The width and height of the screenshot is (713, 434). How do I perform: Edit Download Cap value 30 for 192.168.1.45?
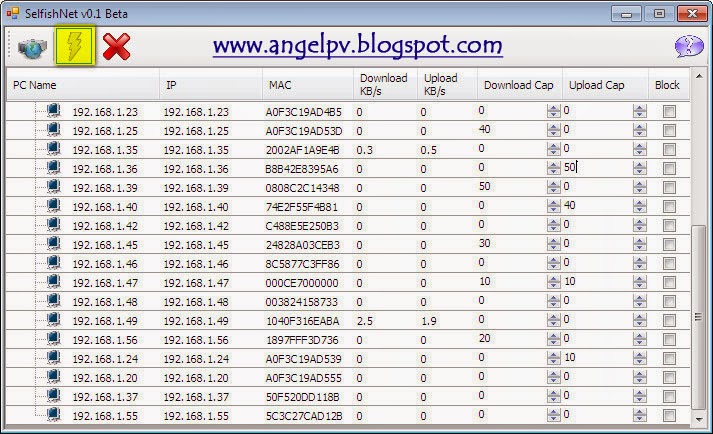point(512,243)
